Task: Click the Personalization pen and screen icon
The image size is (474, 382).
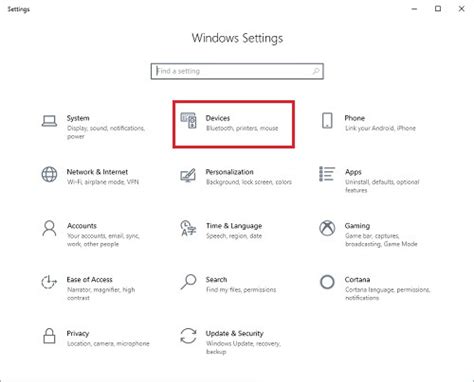Action: click(188, 175)
